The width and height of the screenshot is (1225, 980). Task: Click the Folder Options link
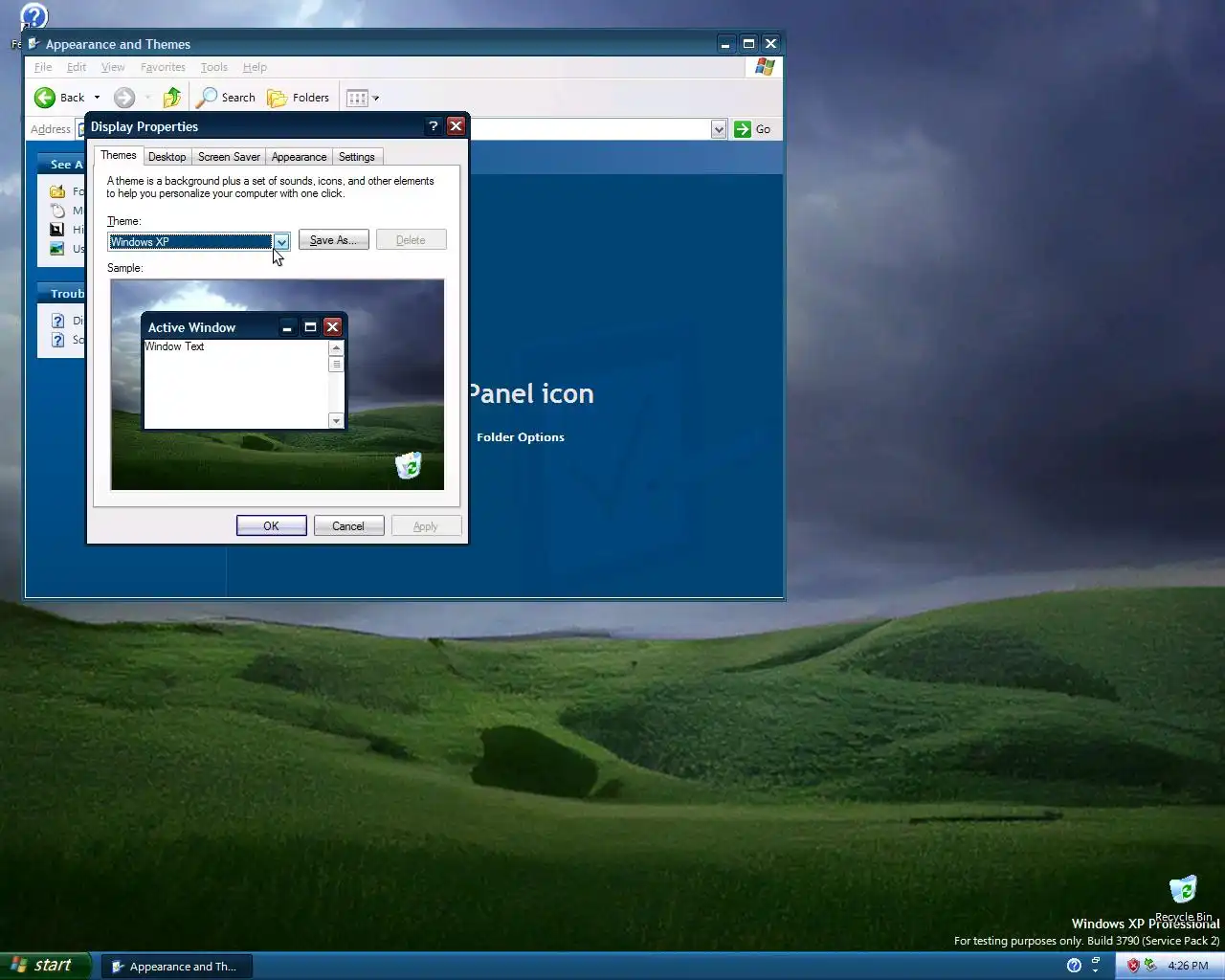point(521,437)
